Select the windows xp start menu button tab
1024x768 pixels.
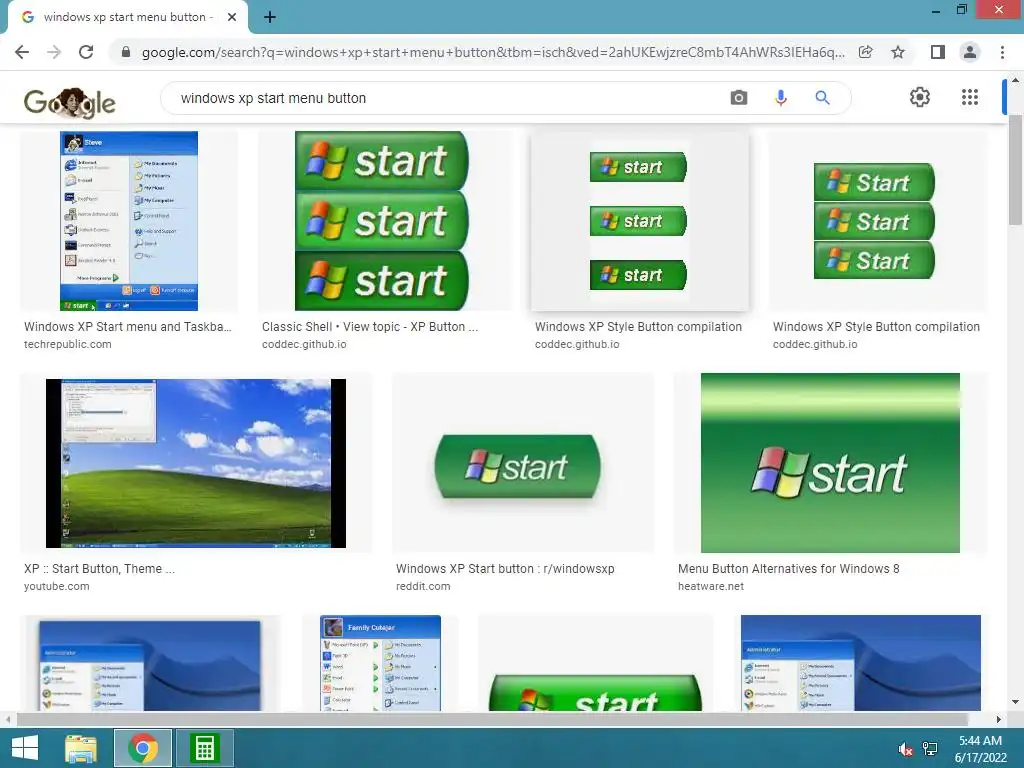128,17
